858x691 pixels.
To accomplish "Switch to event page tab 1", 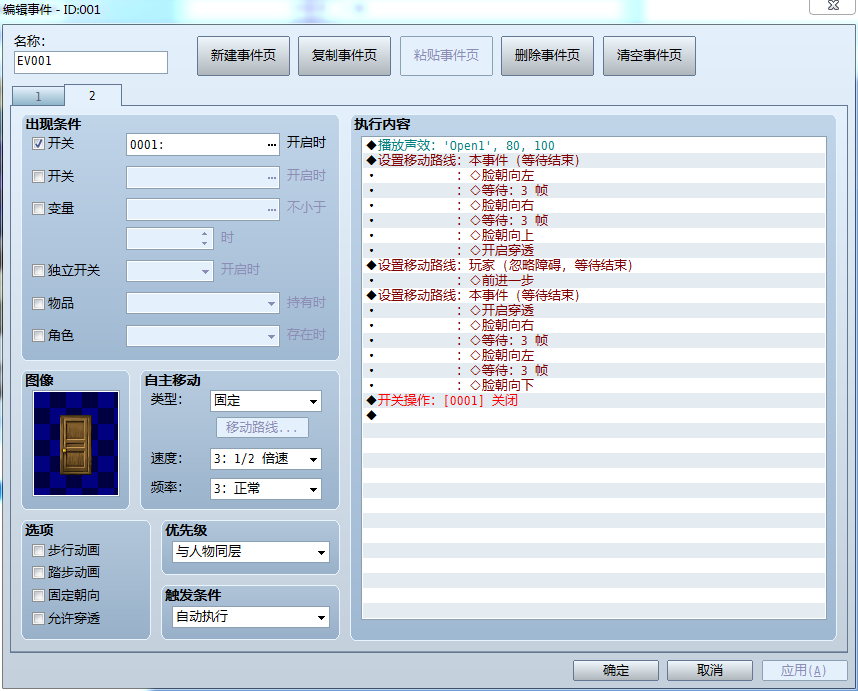I will (38, 97).
